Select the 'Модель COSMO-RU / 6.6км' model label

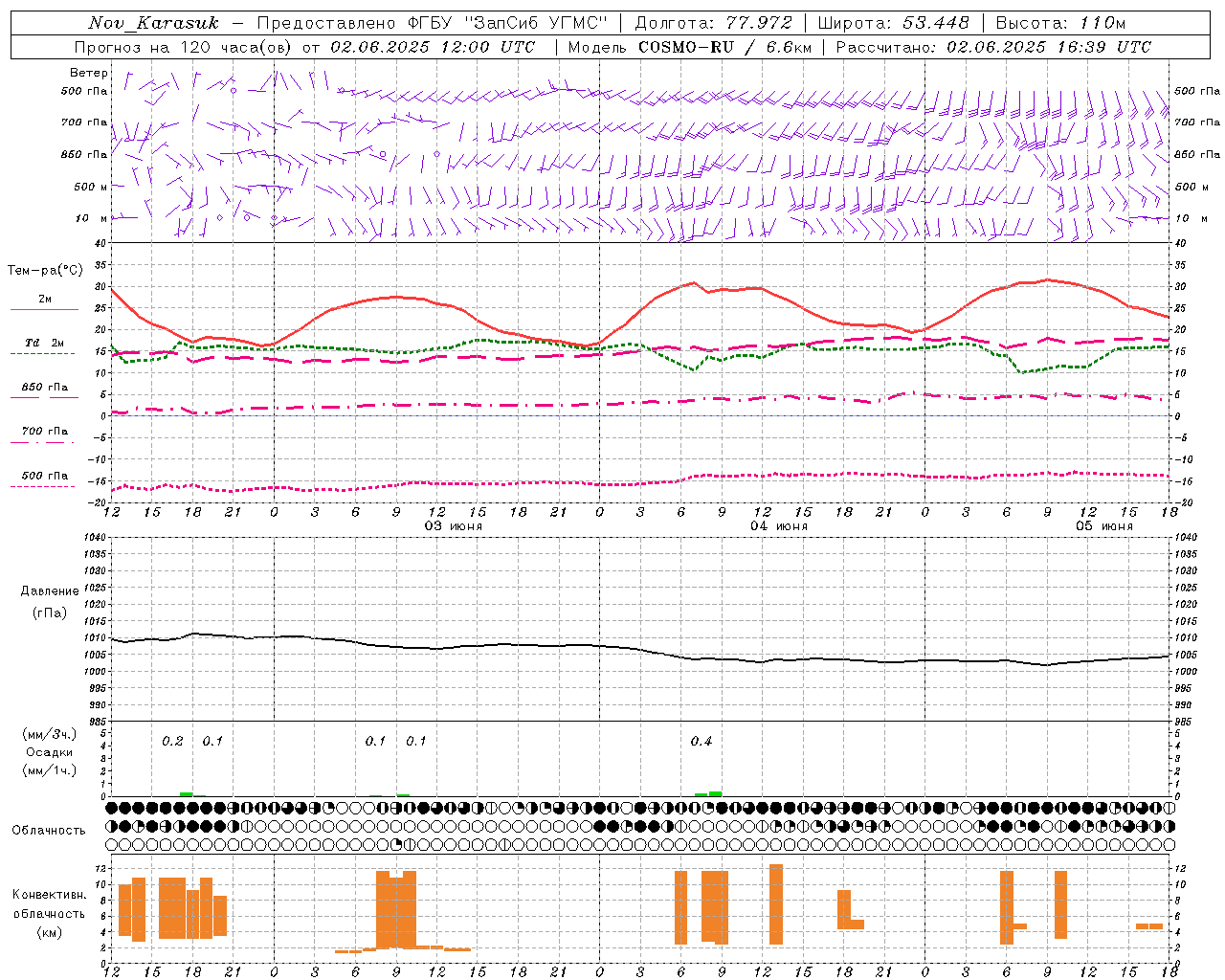point(690,47)
